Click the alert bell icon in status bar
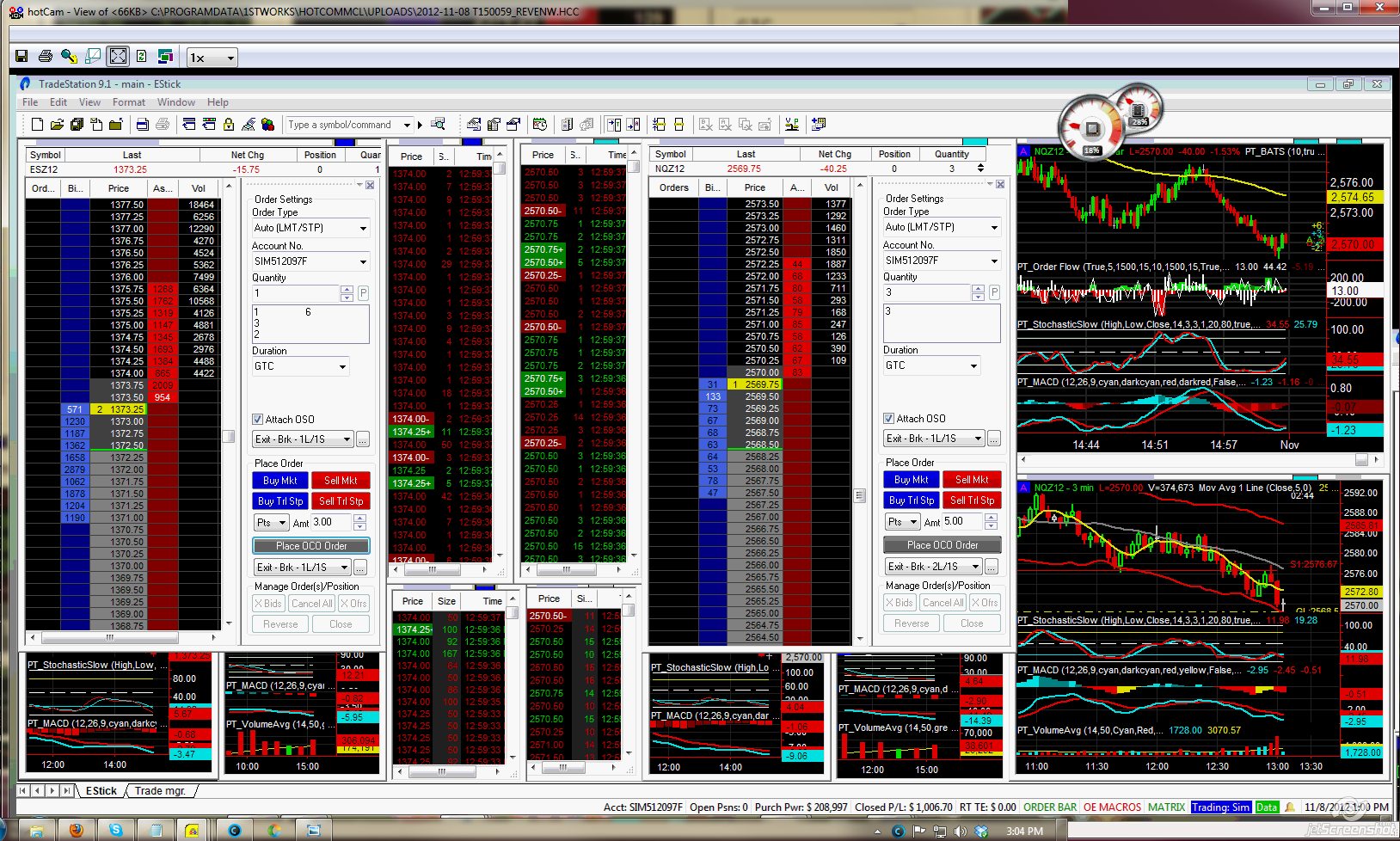This screenshot has height=841, width=1400. point(1289,807)
